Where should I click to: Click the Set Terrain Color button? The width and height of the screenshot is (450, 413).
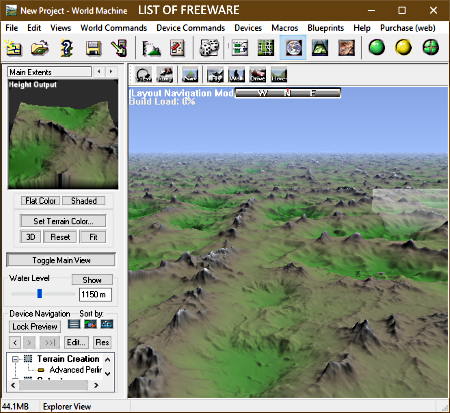pyautogui.click(x=63, y=221)
